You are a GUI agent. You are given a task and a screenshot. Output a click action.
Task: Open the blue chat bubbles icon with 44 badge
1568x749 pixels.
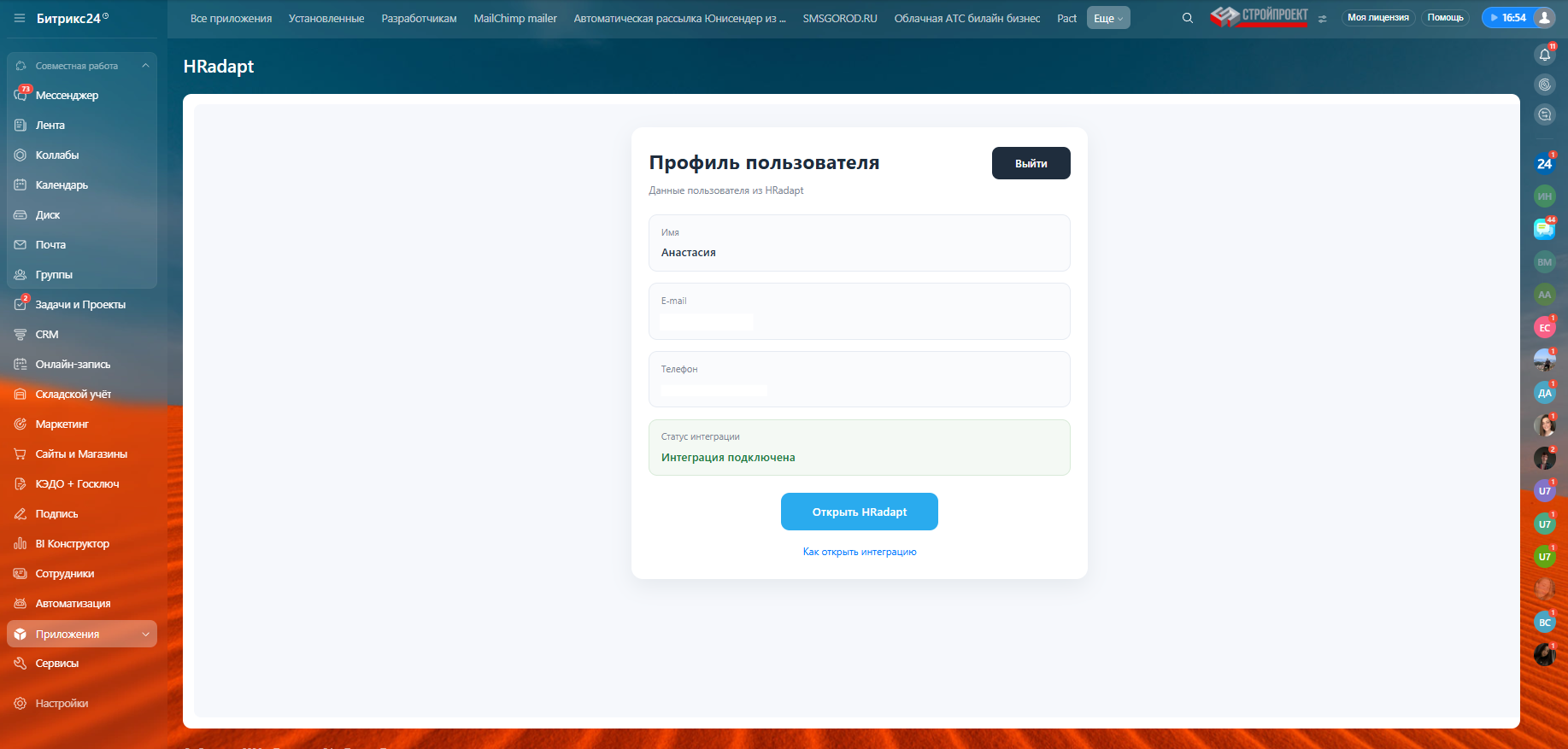pyautogui.click(x=1544, y=229)
